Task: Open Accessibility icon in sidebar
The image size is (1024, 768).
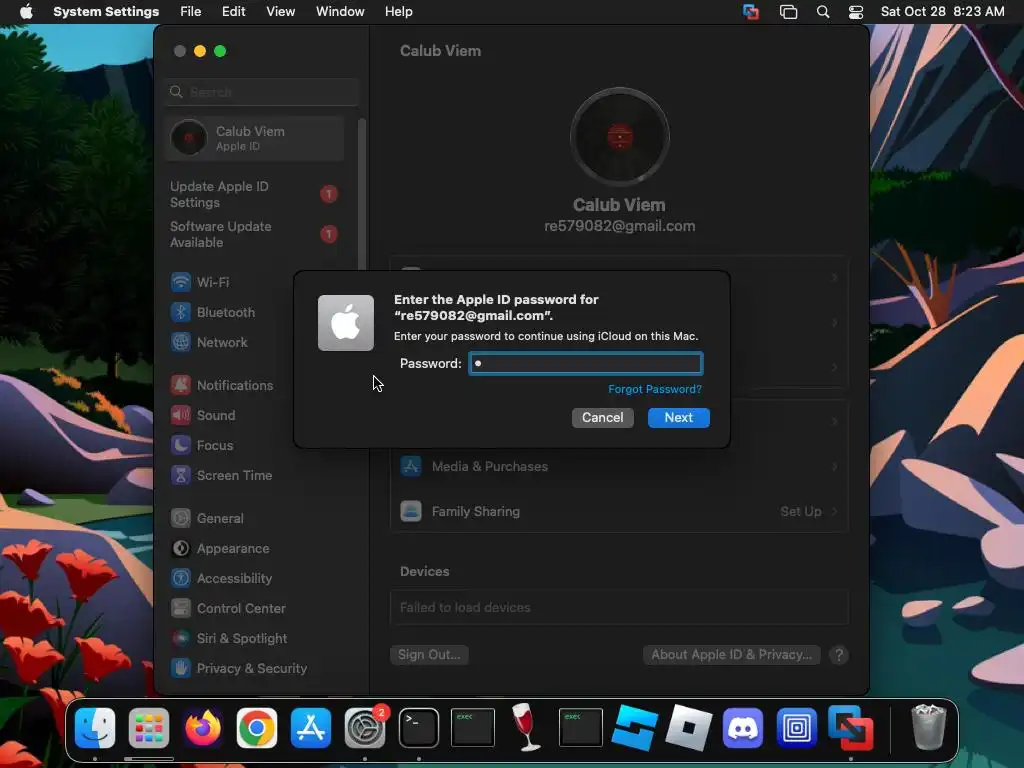Action: click(181, 579)
